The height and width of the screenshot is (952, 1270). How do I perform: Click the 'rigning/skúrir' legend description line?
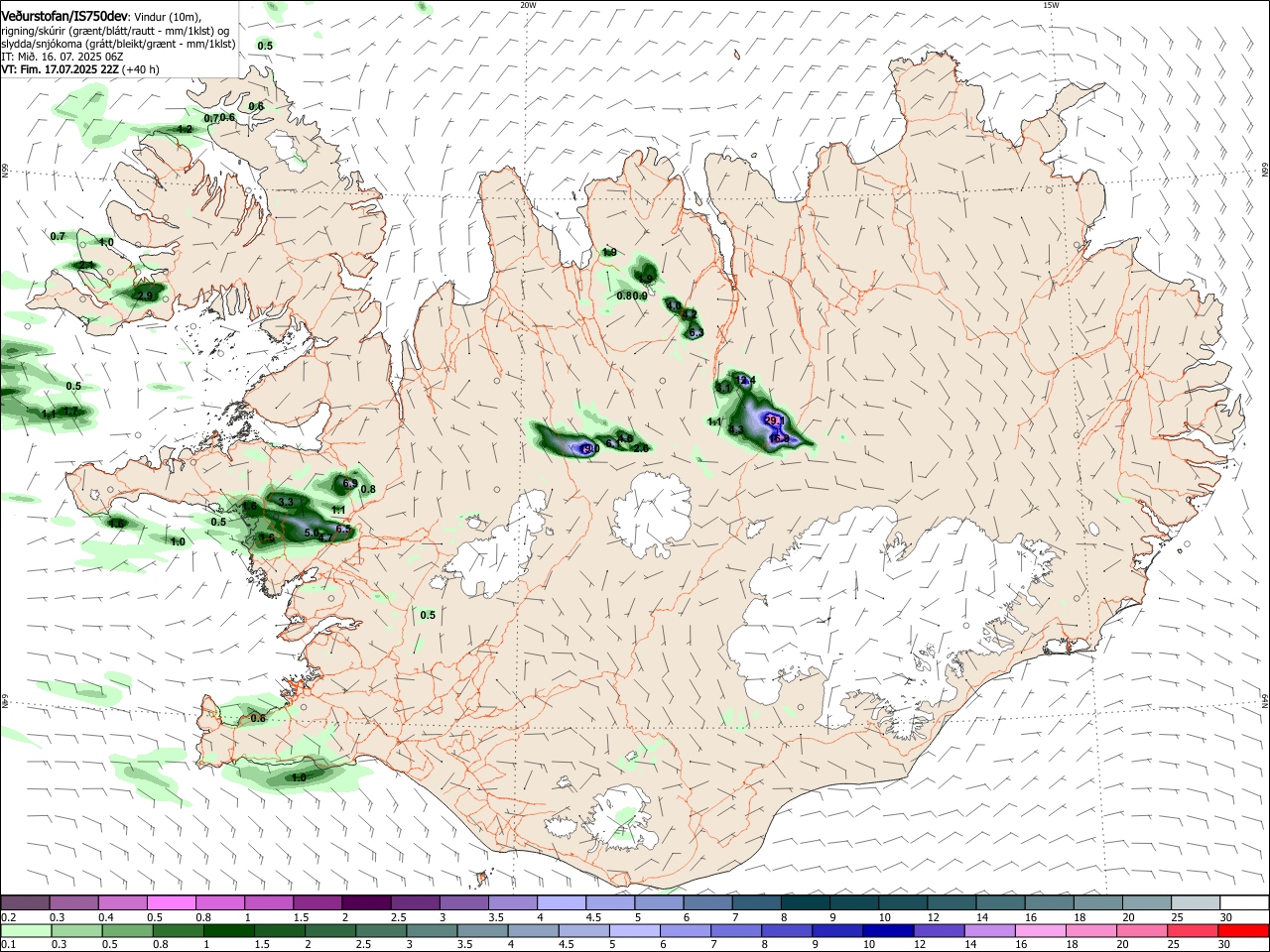114,32
